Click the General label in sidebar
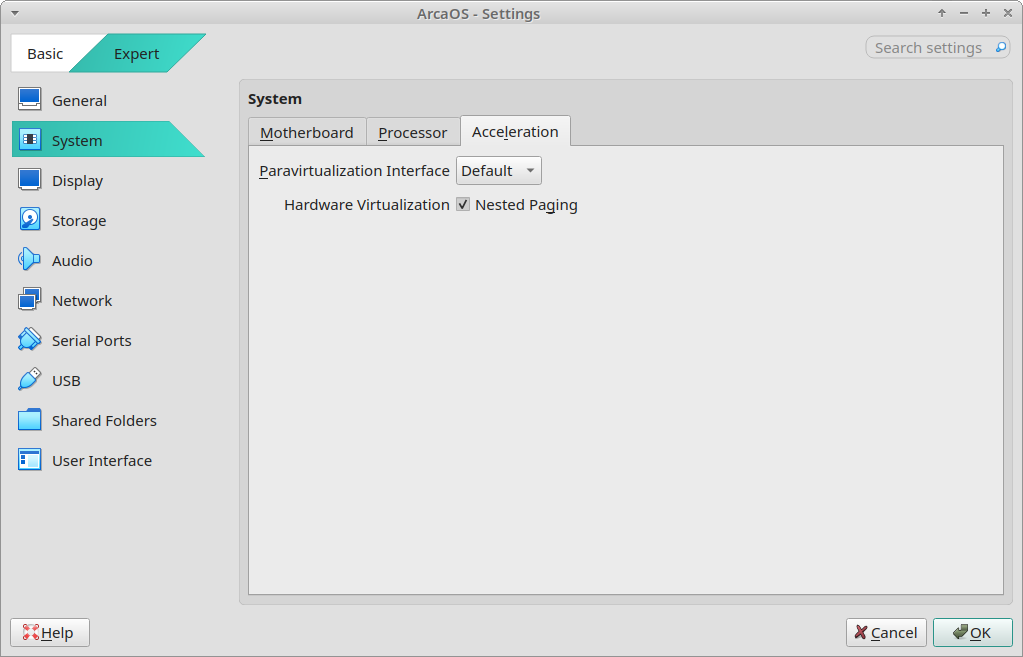This screenshot has width=1023, height=657. pos(79,100)
